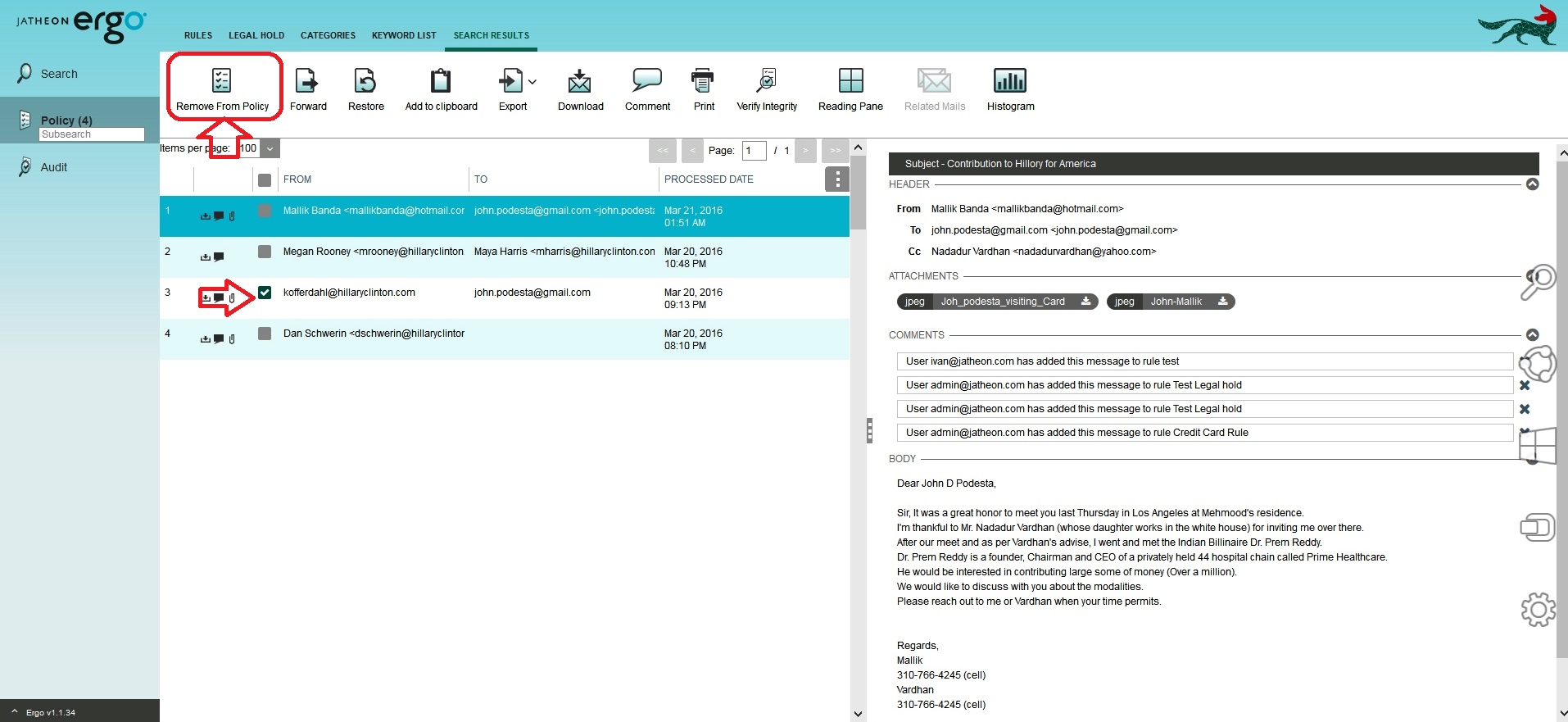
Task: Open the items per page dropdown
Action: 270,148
